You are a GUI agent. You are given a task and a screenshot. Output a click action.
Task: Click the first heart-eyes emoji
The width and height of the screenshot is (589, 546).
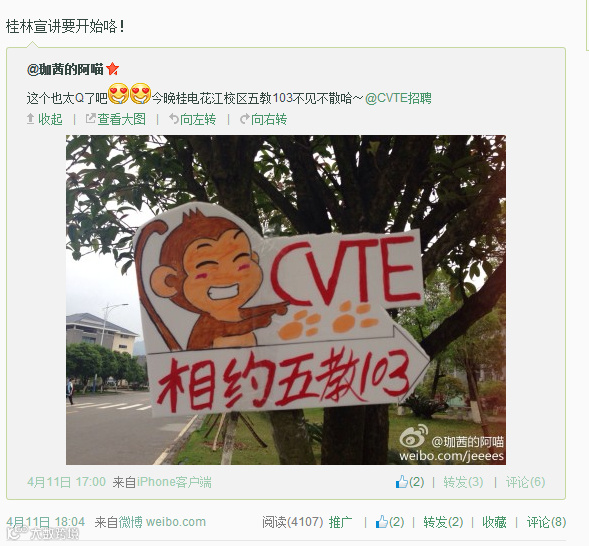coord(118,94)
